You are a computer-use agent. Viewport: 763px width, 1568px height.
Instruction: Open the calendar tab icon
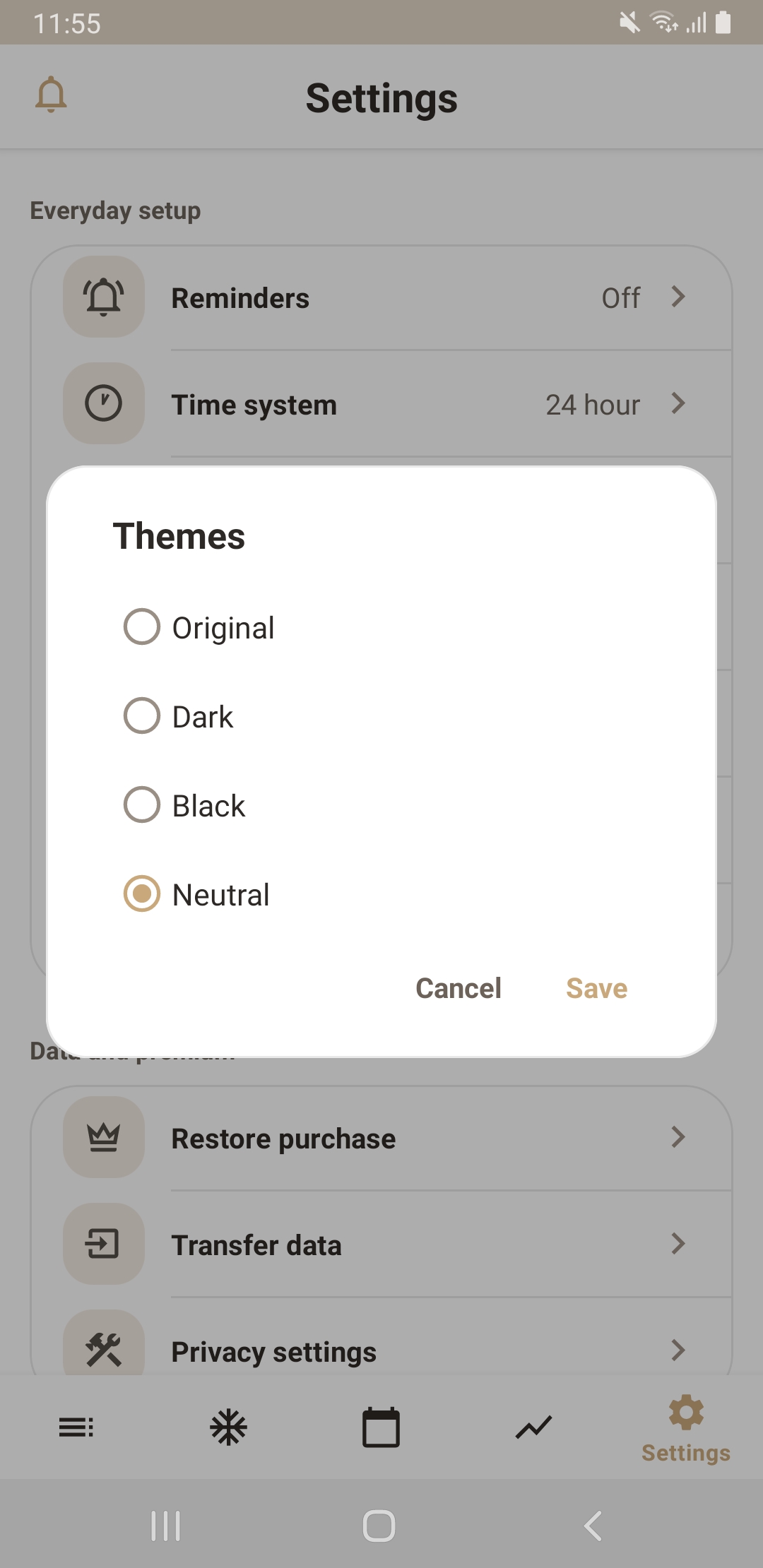click(x=381, y=1427)
